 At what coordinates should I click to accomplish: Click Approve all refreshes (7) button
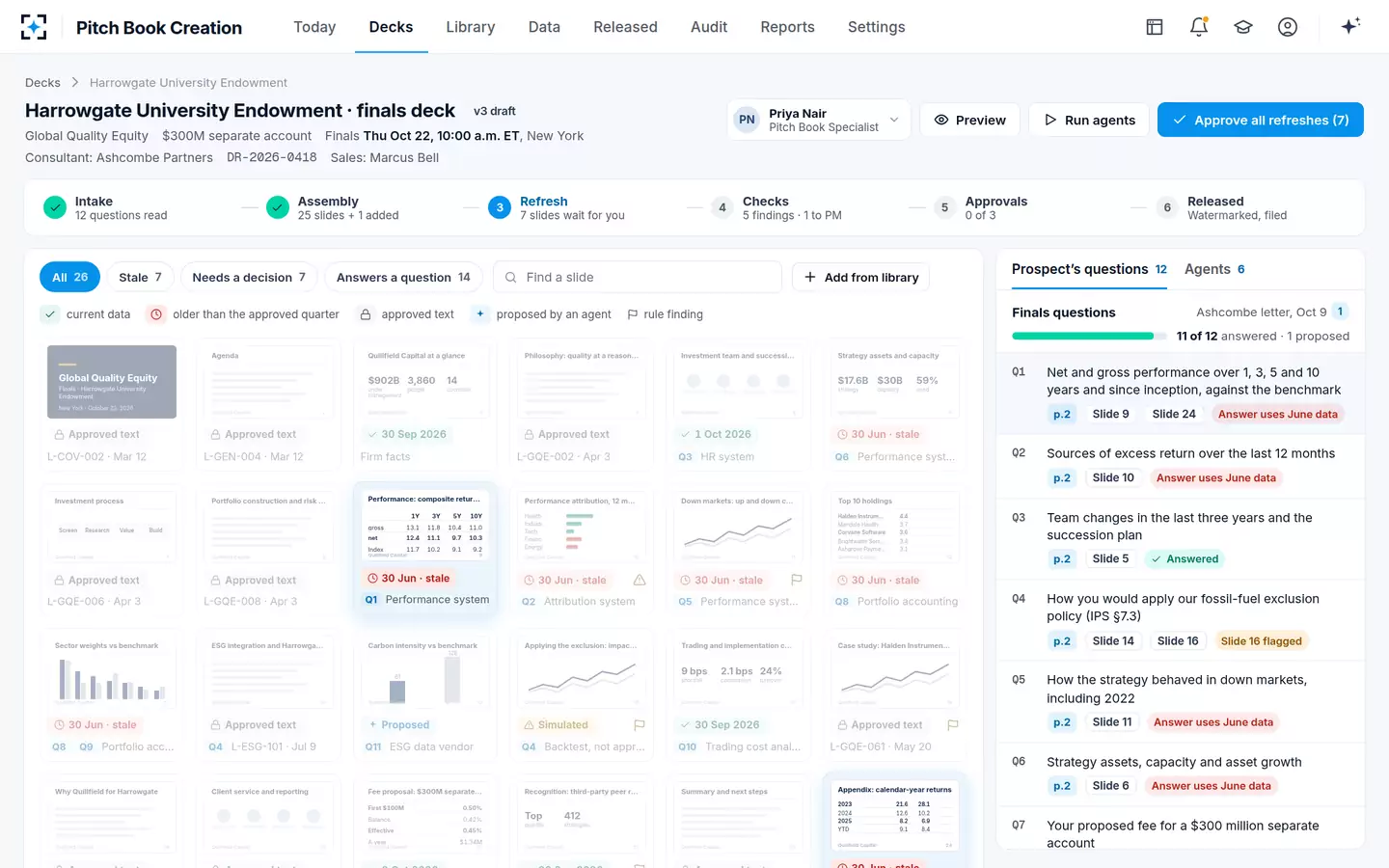tap(1260, 120)
